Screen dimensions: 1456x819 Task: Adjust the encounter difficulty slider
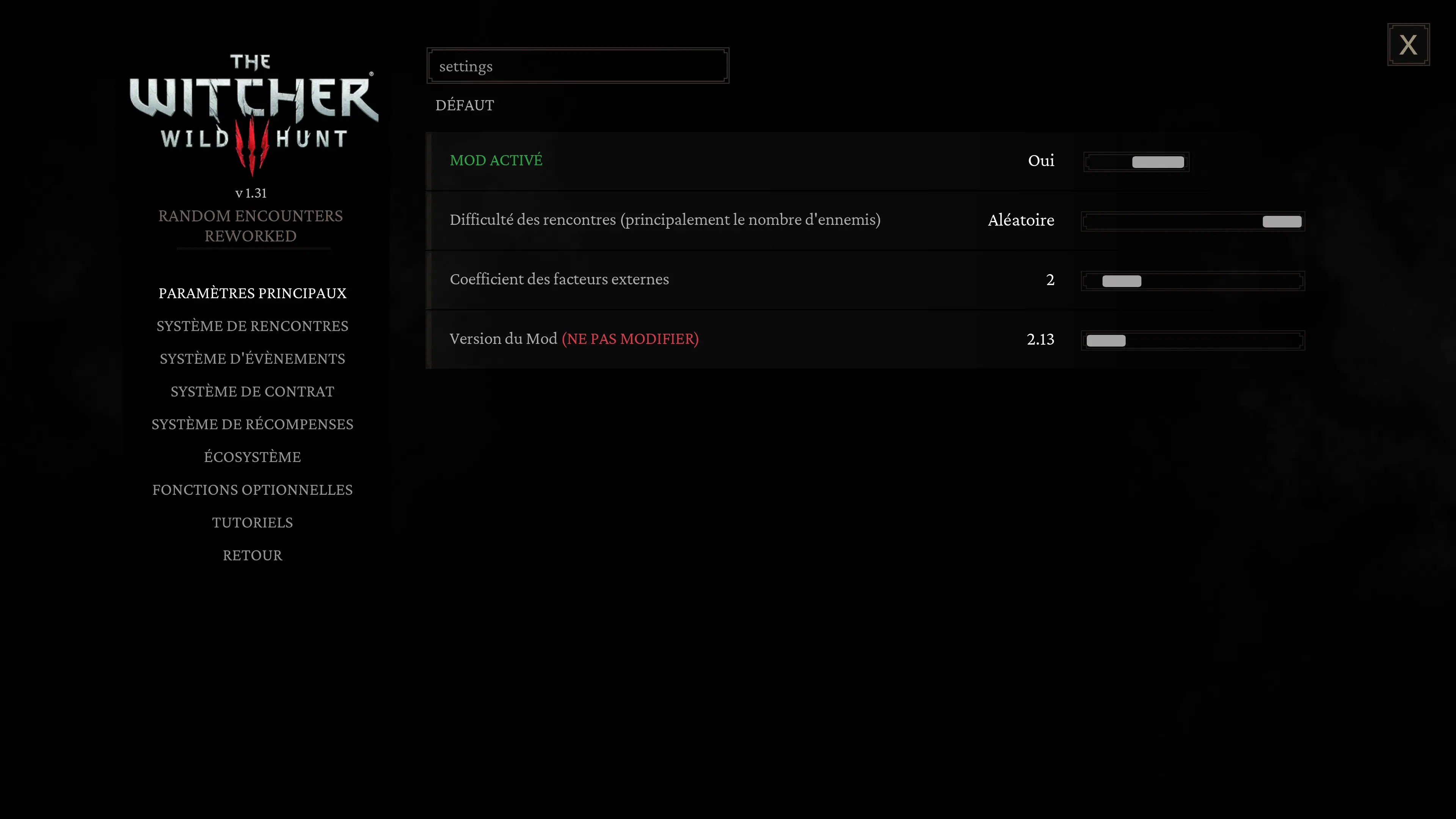coord(1192,221)
